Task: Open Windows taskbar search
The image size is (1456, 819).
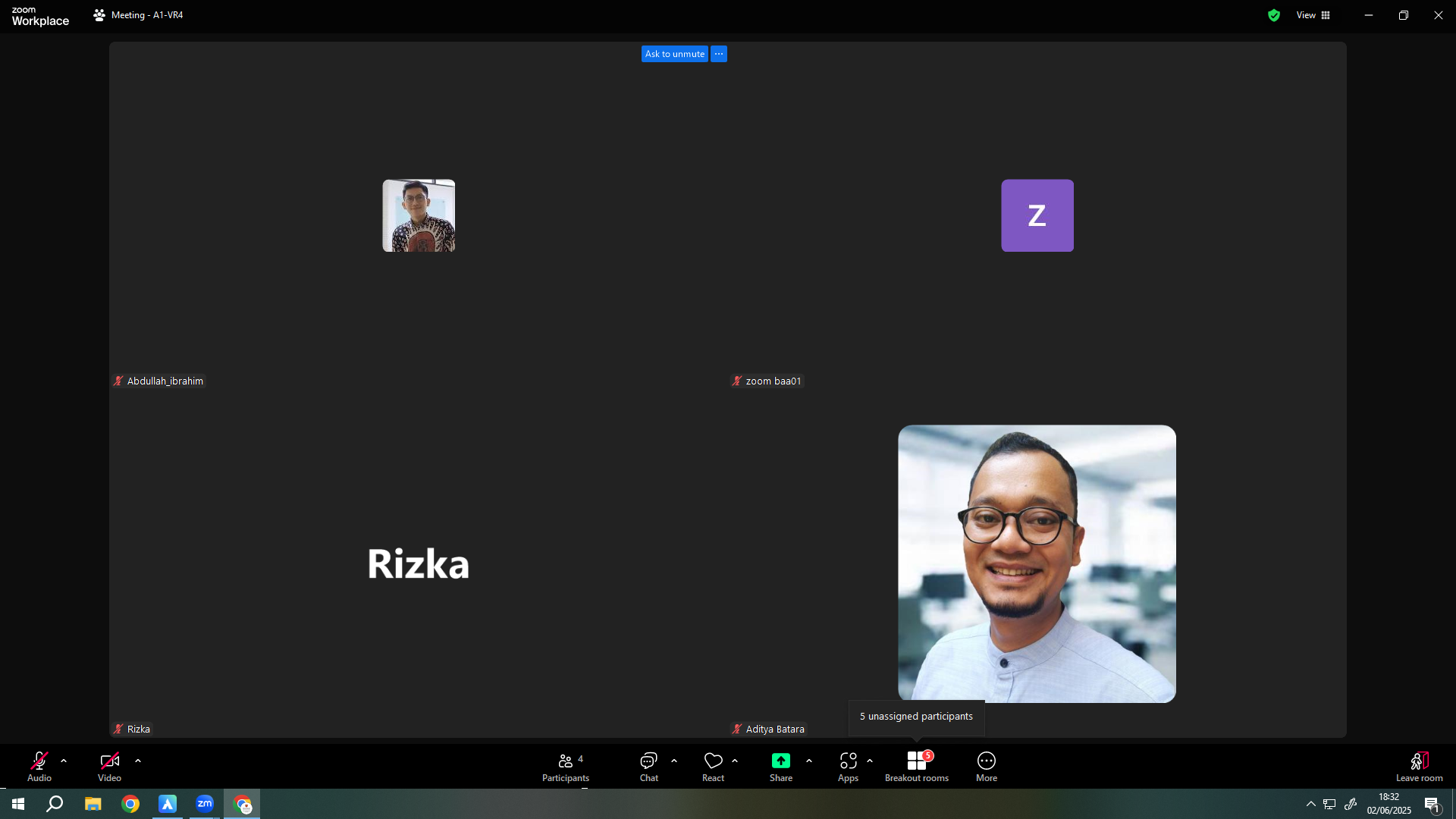Action: 55,804
